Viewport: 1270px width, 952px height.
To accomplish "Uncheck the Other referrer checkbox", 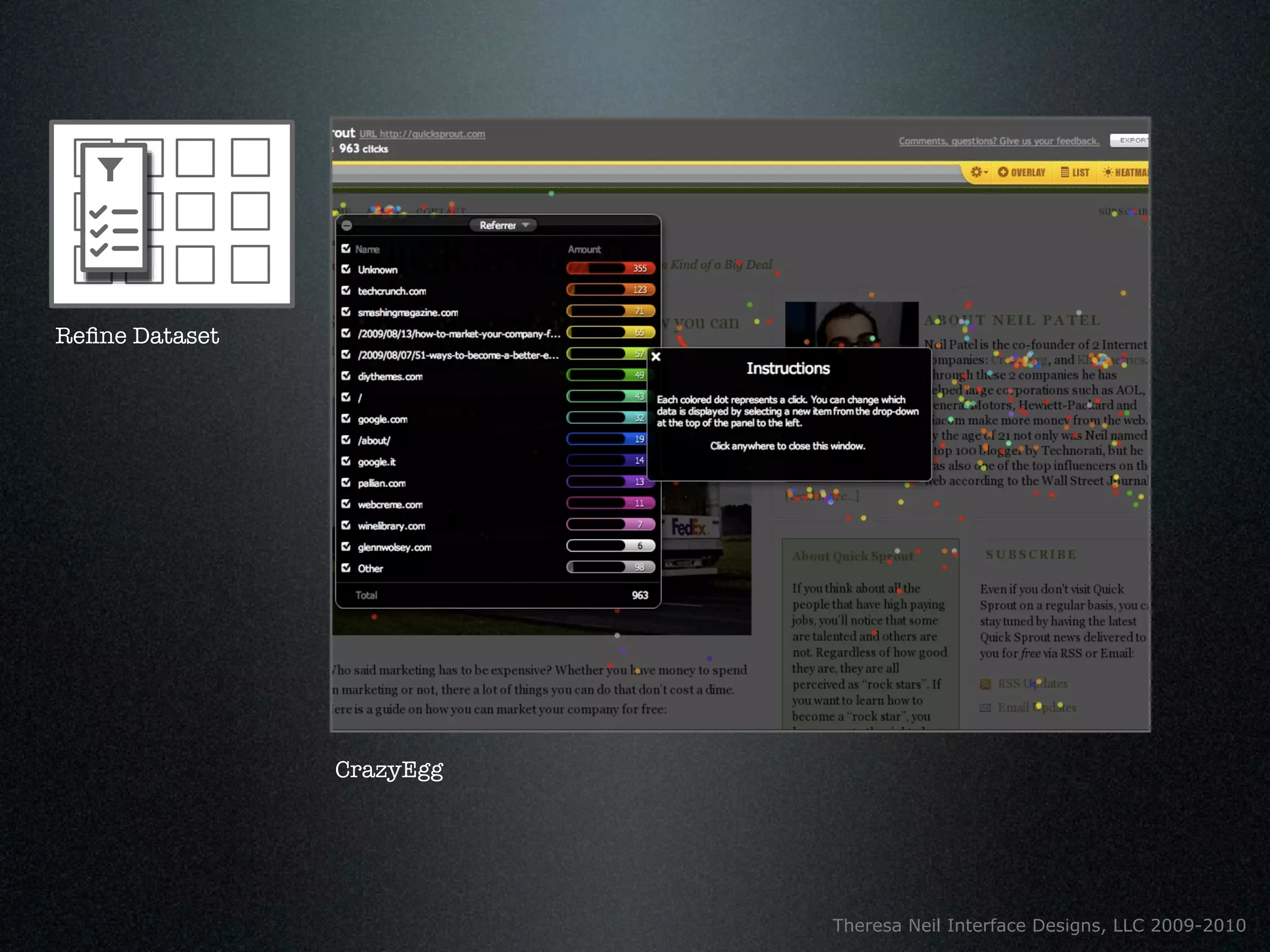I will pyautogui.click(x=346, y=568).
